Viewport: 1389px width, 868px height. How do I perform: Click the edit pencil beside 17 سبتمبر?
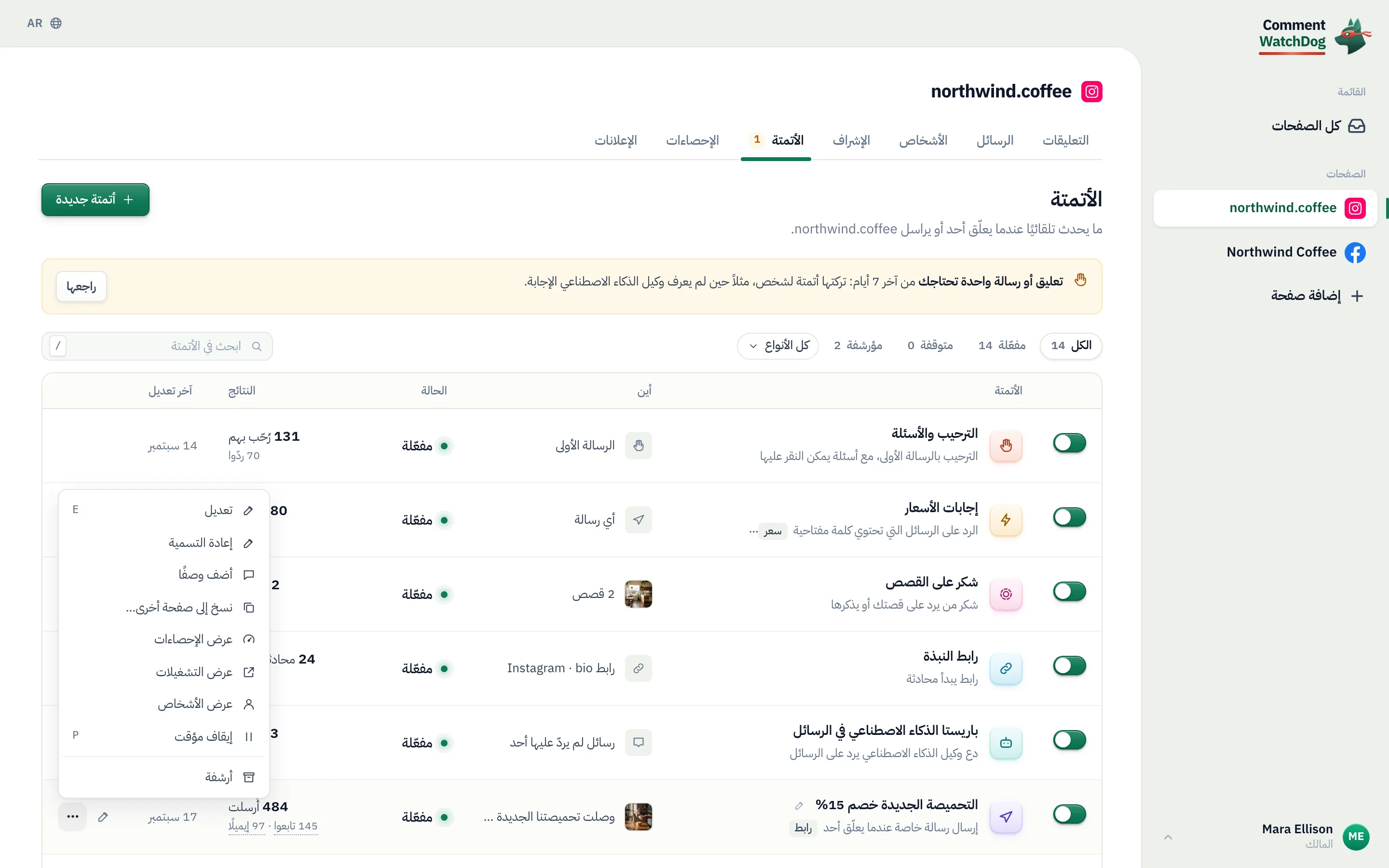point(103,816)
